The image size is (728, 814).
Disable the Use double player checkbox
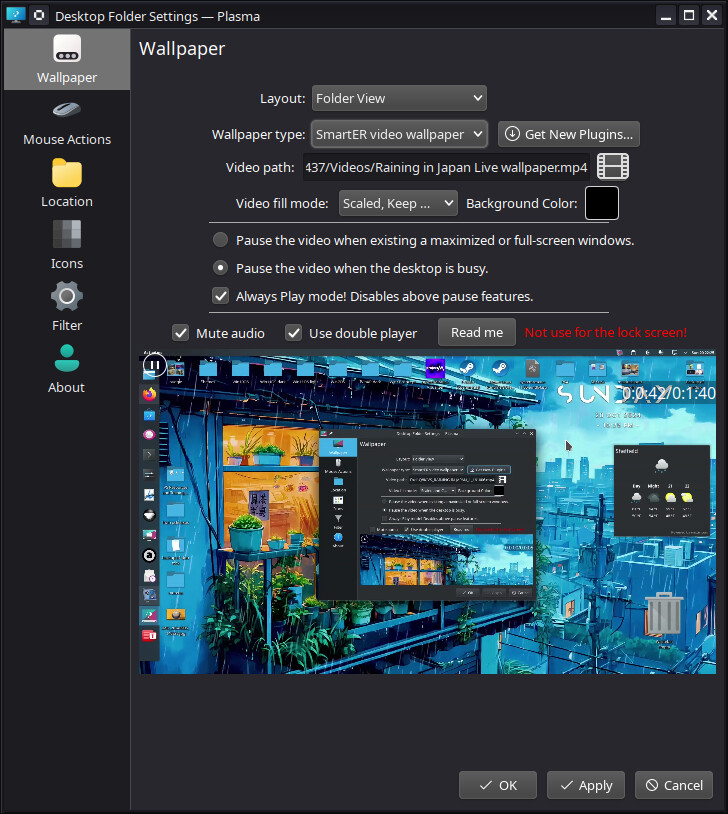(x=293, y=333)
